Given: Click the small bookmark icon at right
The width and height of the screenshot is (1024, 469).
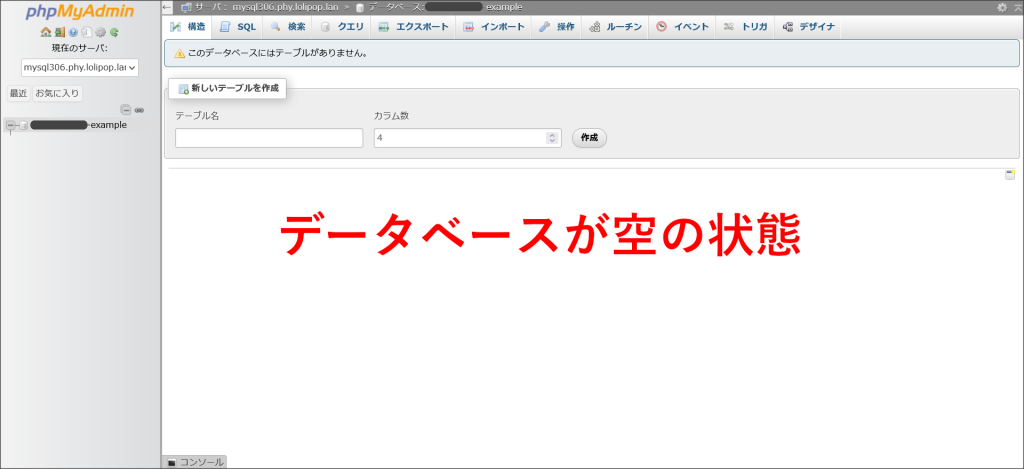Looking at the screenshot, I should coord(1010,174).
